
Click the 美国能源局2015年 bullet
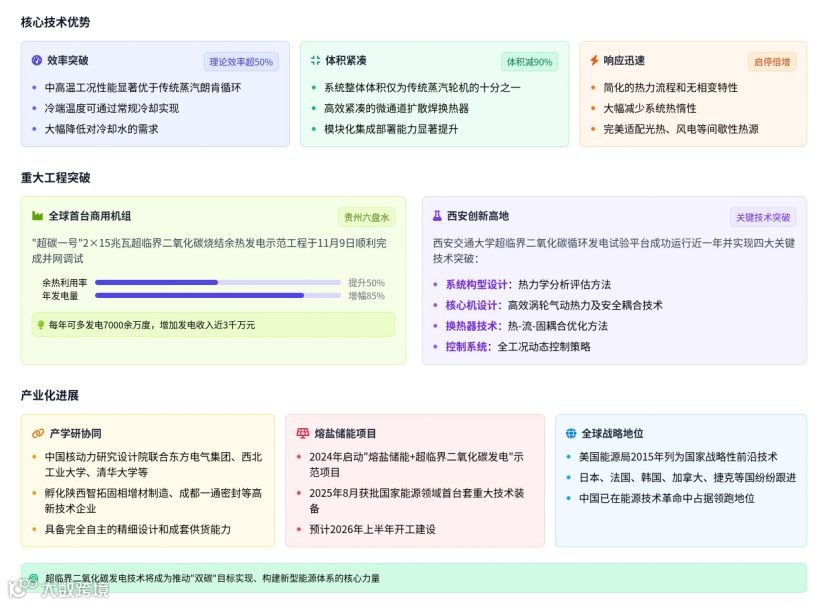(678, 457)
